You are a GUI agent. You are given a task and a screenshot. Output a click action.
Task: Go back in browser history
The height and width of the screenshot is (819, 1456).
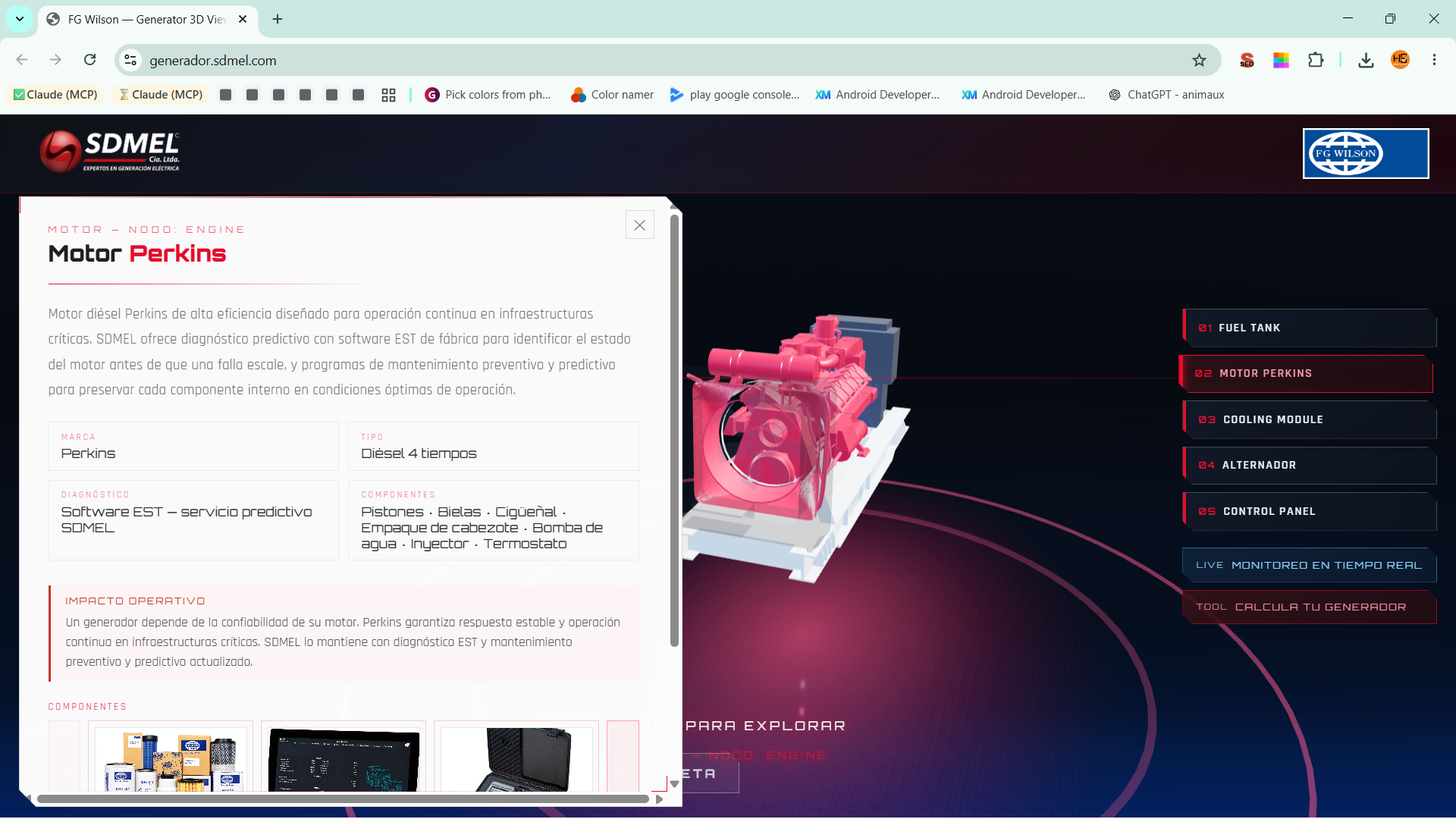[x=22, y=60]
